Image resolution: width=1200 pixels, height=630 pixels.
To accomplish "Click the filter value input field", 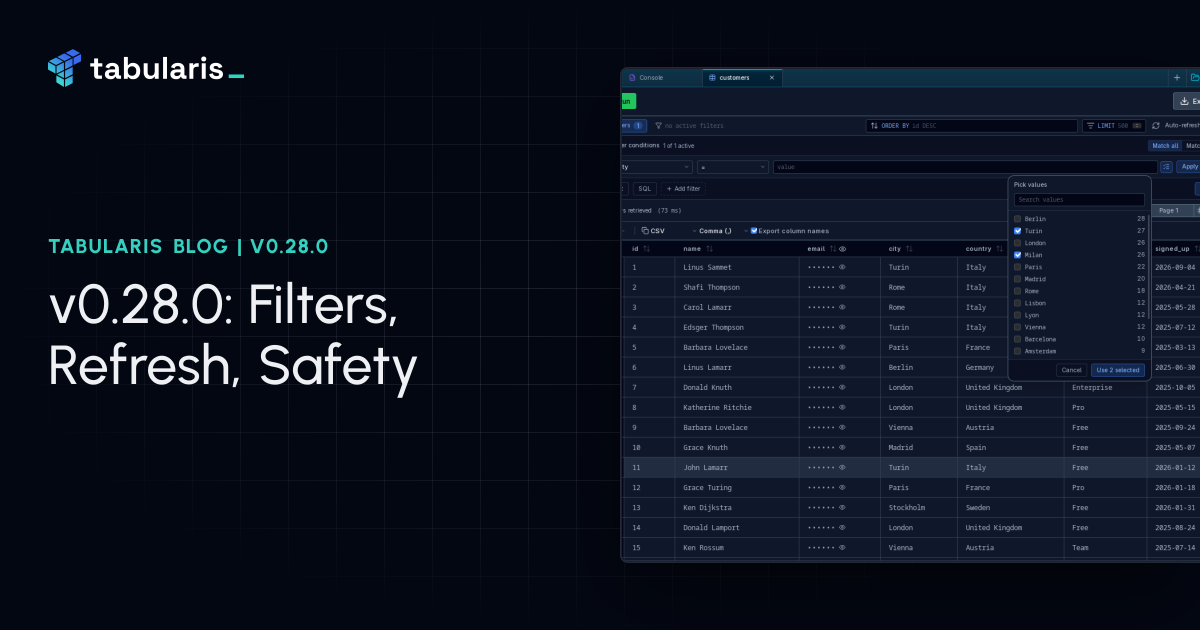I will pyautogui.click(x=965, y=167).
